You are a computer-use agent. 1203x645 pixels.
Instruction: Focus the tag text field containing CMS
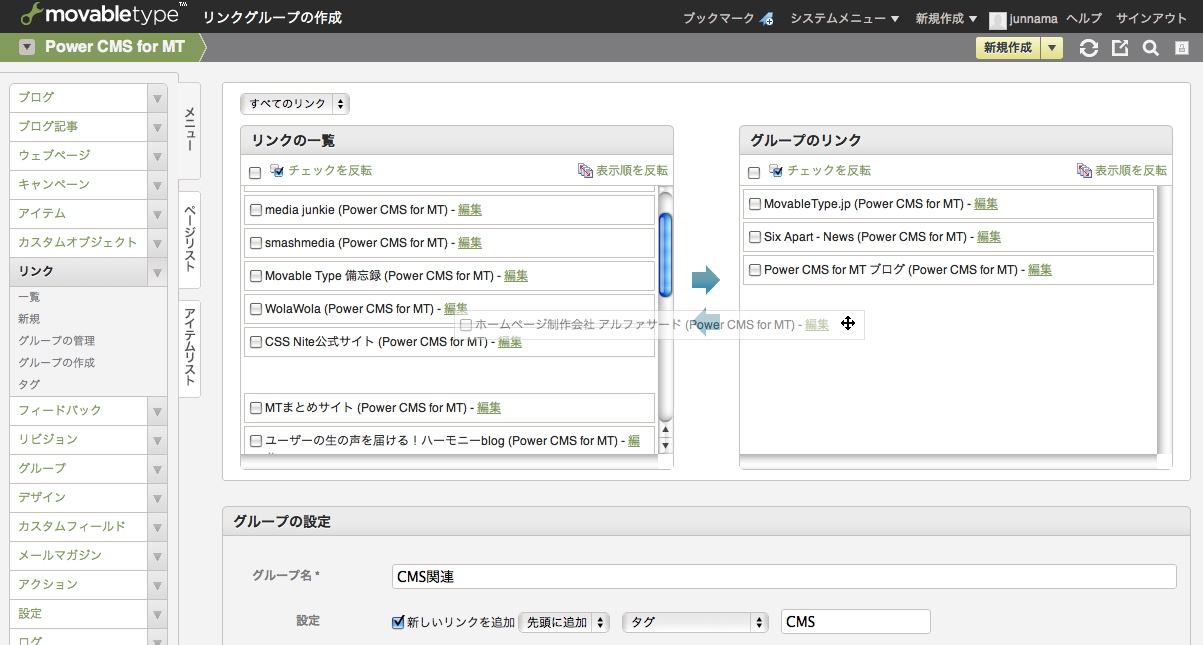point(856,622)
